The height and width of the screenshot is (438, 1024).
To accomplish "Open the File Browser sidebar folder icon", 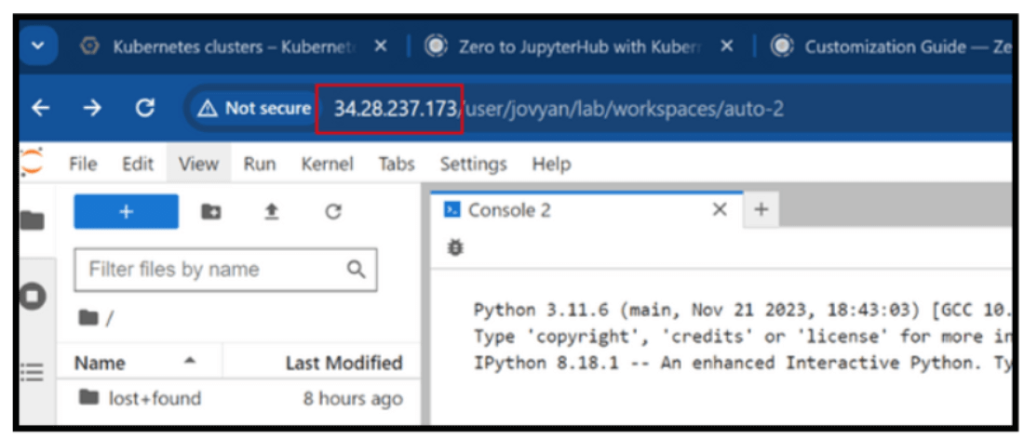I will [x=31, y=221].
